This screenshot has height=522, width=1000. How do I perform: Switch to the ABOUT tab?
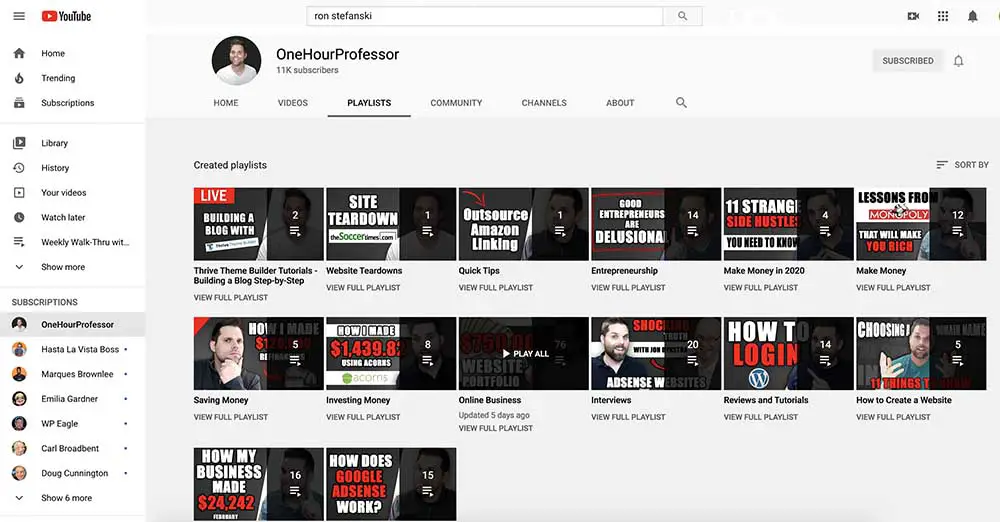[x=620, y=103]
